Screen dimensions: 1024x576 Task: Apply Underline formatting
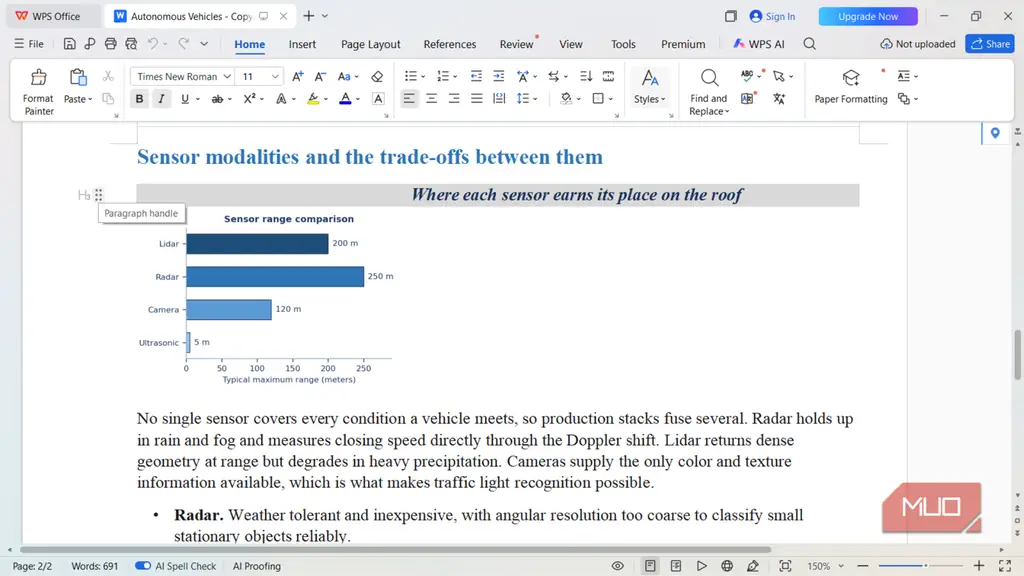185,99
